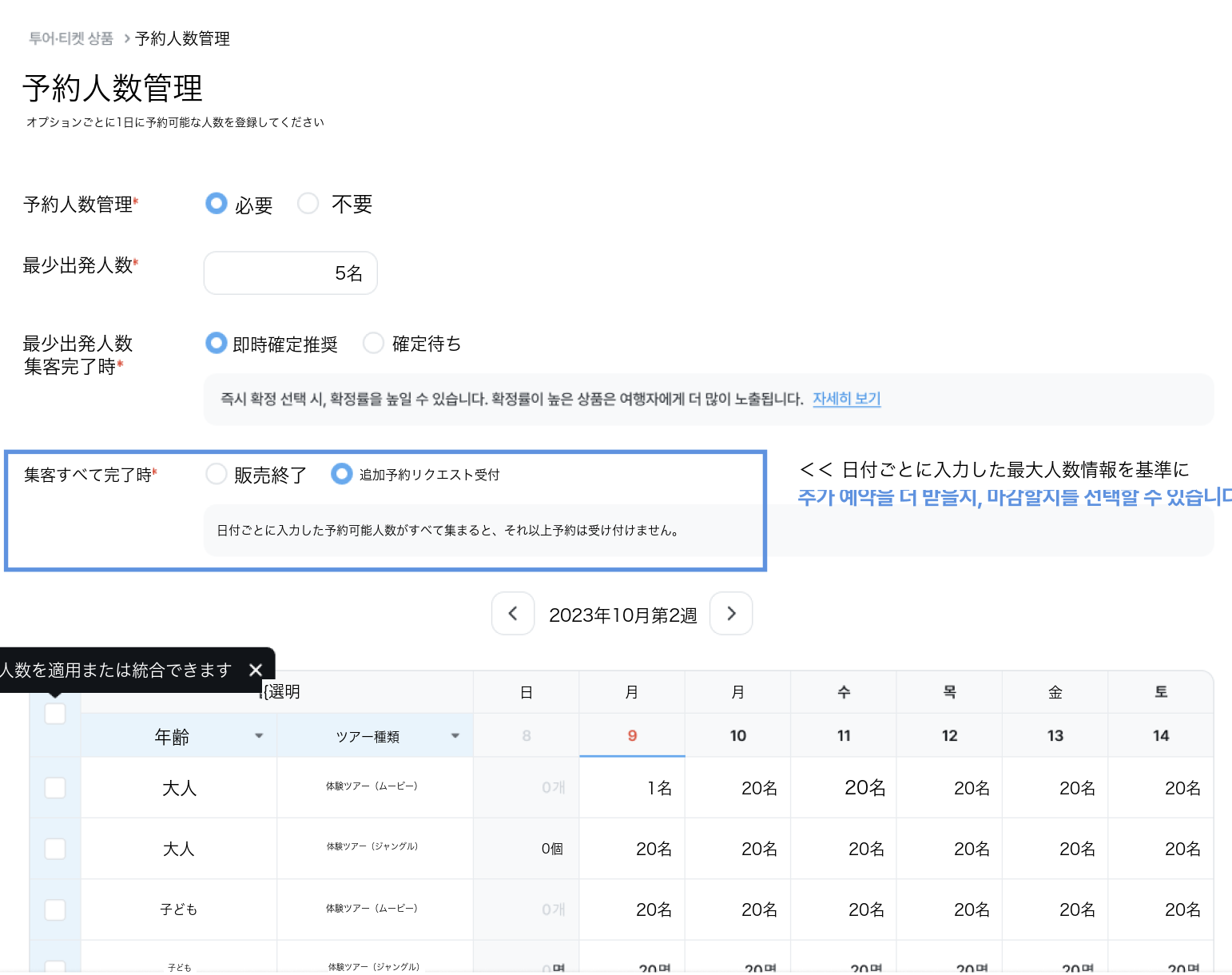Click 20名 cell for 子ども ムービー on 10th
This screenshot has height=975, width=1232.
coord(738,909)
